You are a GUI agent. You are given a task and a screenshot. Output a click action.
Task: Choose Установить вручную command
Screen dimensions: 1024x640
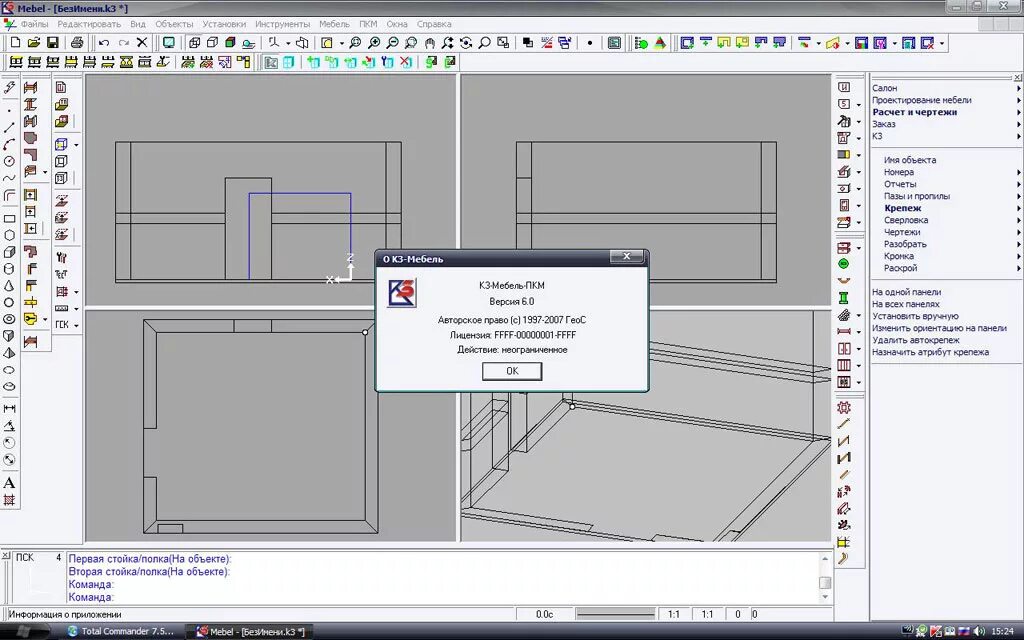click(915, 316)
